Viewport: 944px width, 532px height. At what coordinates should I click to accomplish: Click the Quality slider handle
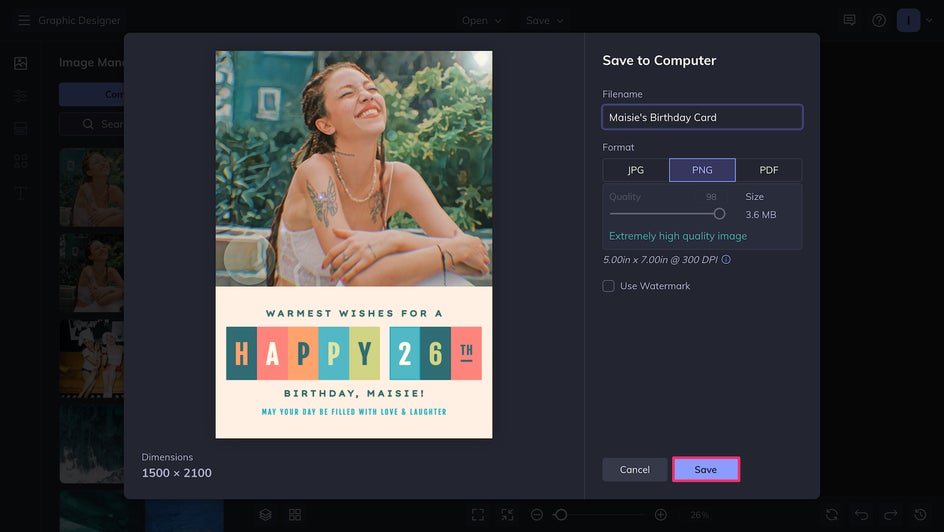click(719, 214)
